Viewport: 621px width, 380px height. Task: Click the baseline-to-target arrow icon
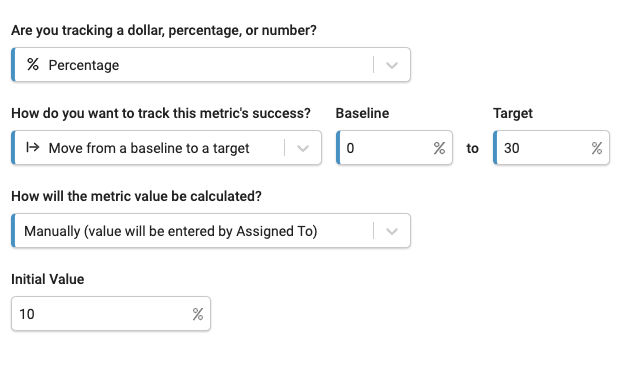(x=32, y=147)
